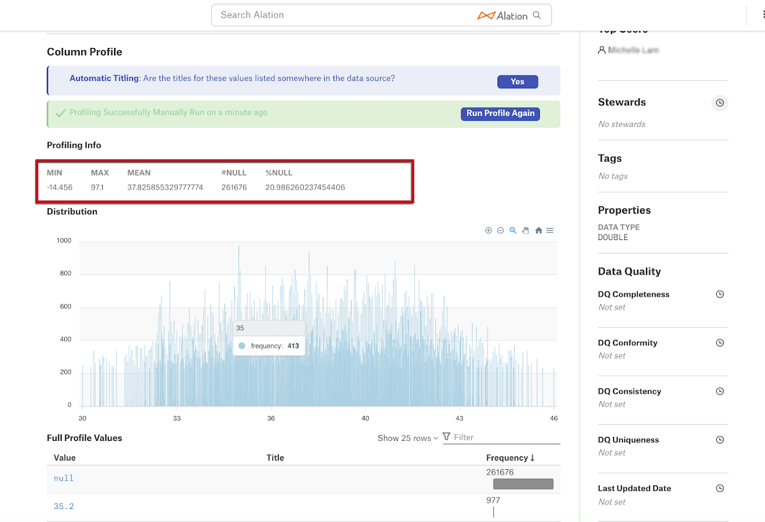The width and height of the screenshot is (765, 522).
Task: Expand the Show 25 rows dropdown
Action: point(408,438)
